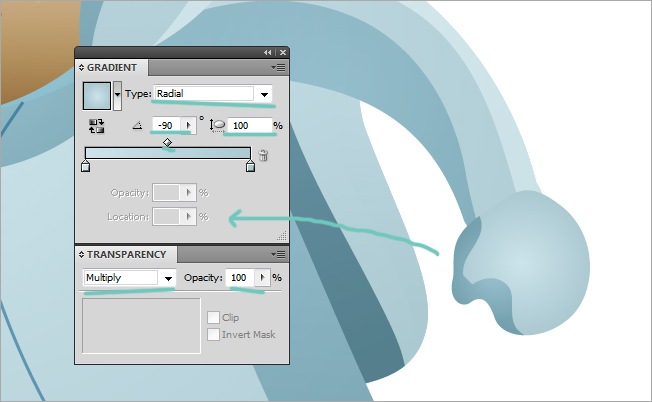Toggle the Invert Mask checkbox
Screen dimensions: 652x402
click(x=213, y=334)
